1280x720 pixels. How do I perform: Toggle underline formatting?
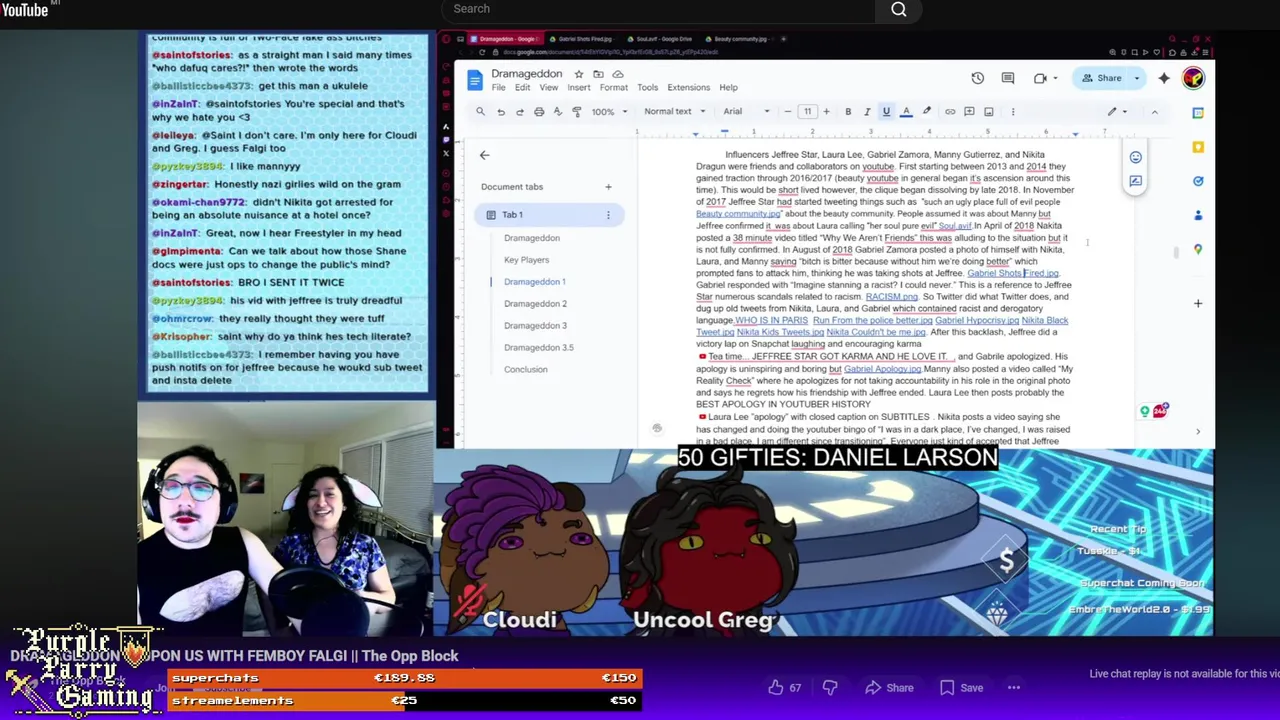pyautogui.click(x=886, y=112)
